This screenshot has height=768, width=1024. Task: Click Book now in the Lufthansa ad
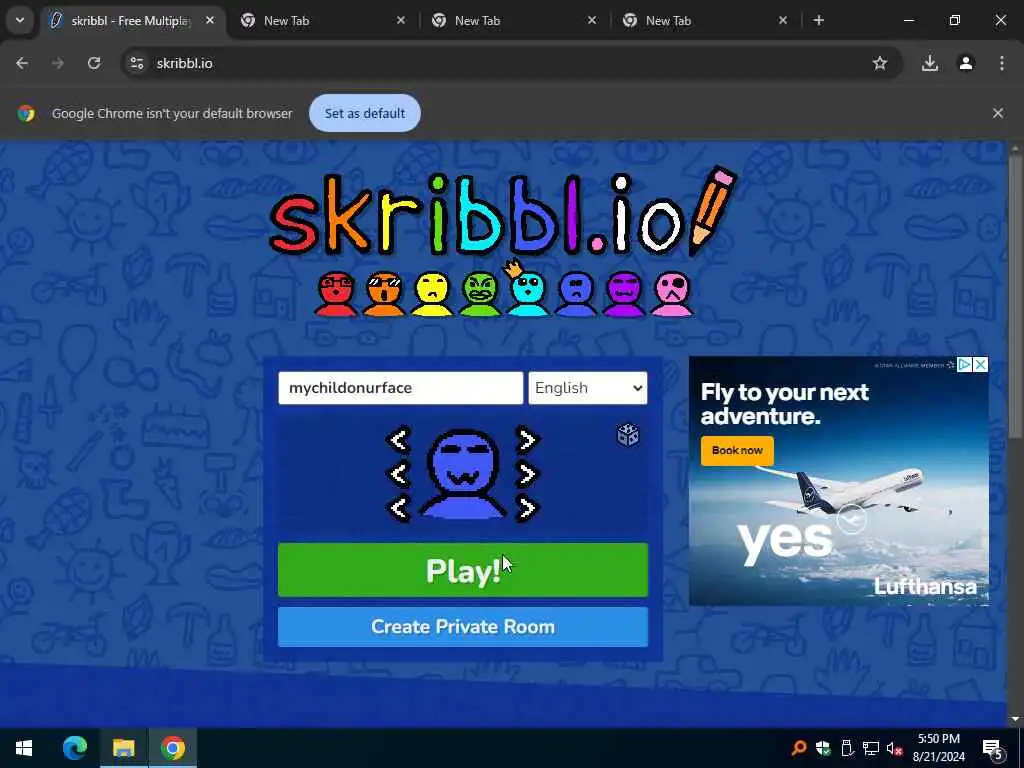pos(737,451)
